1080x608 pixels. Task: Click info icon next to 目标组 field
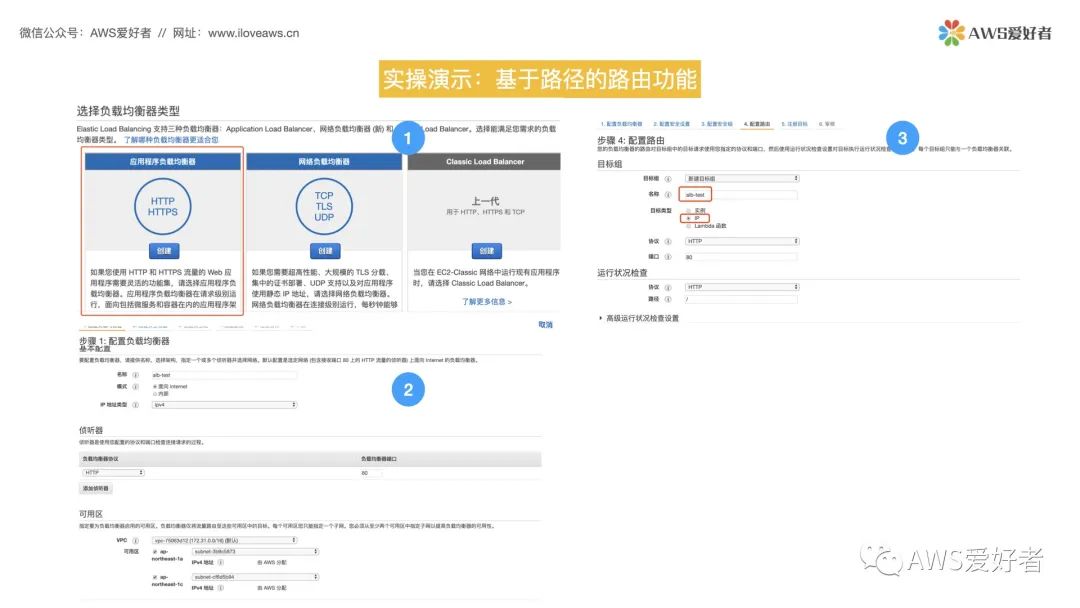point(667,178)
